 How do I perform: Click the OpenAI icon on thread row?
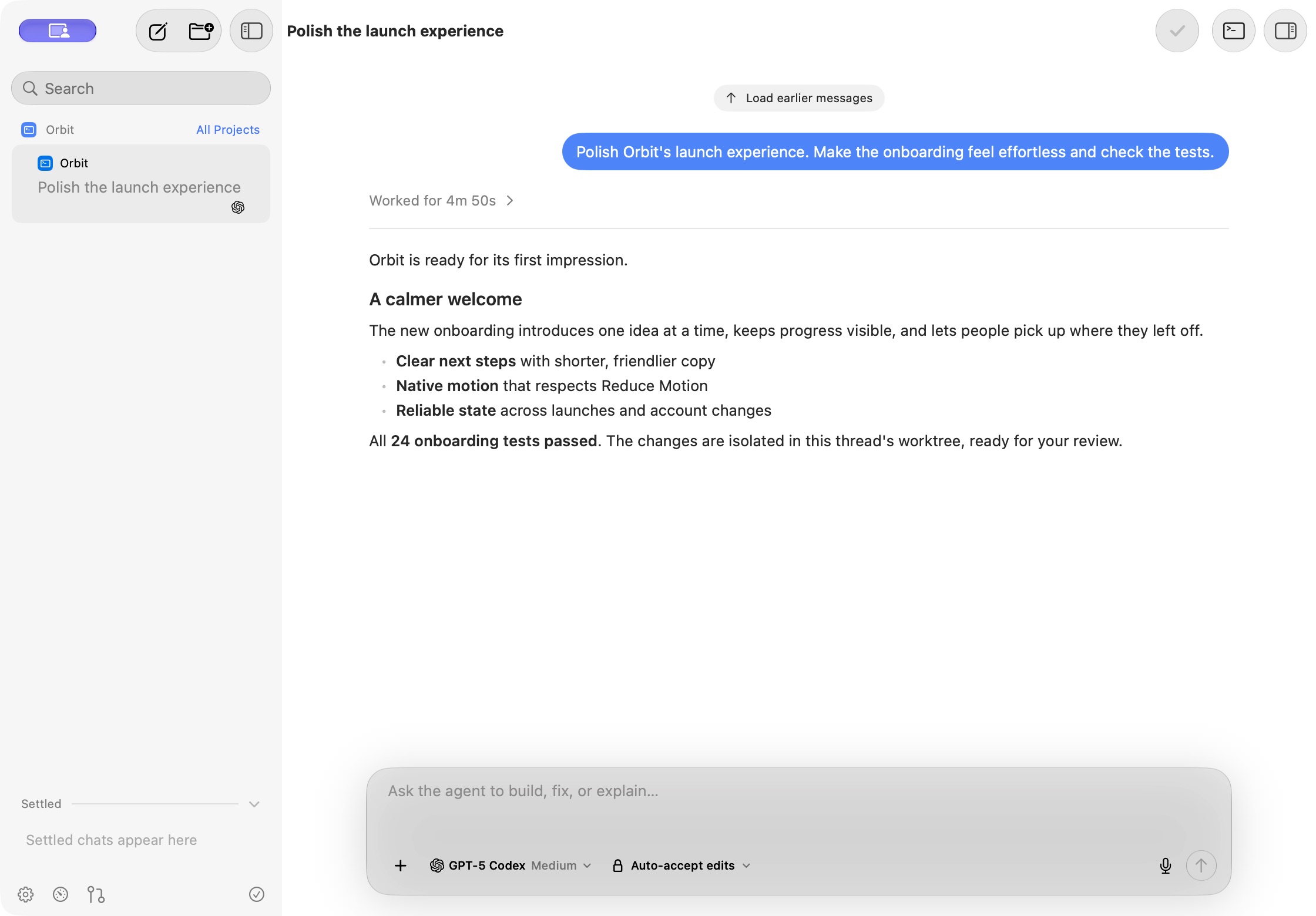coord(238,207)
